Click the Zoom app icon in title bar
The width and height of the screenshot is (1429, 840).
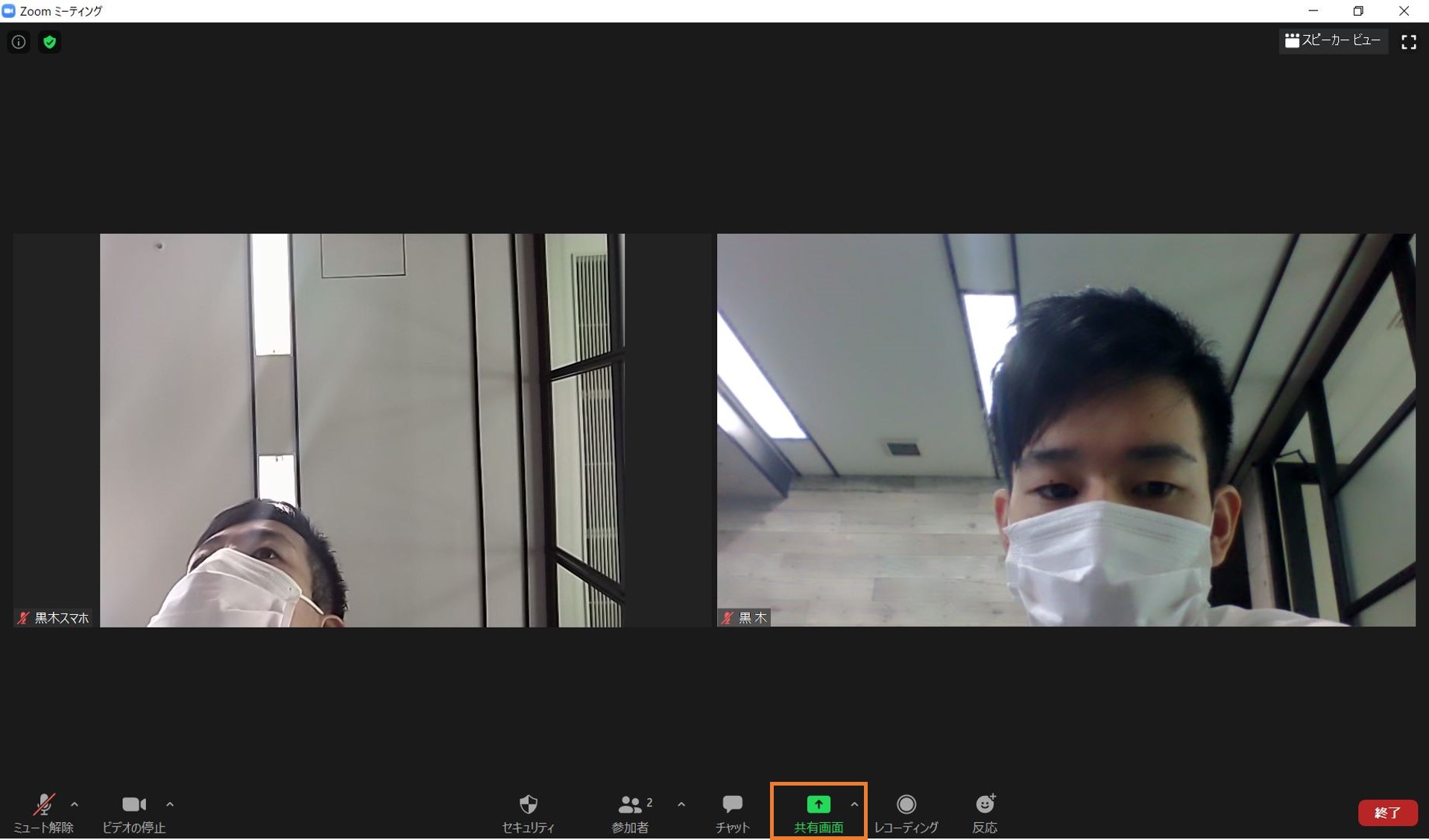[x=8, y=10]
